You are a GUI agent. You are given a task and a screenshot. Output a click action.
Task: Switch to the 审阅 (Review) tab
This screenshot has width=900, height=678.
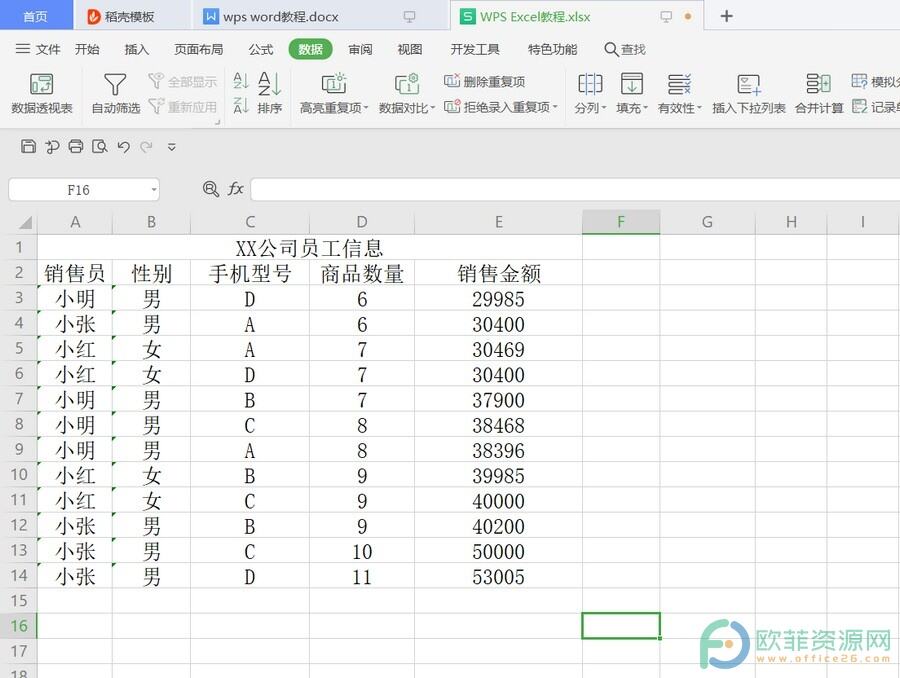click(360, 49)
